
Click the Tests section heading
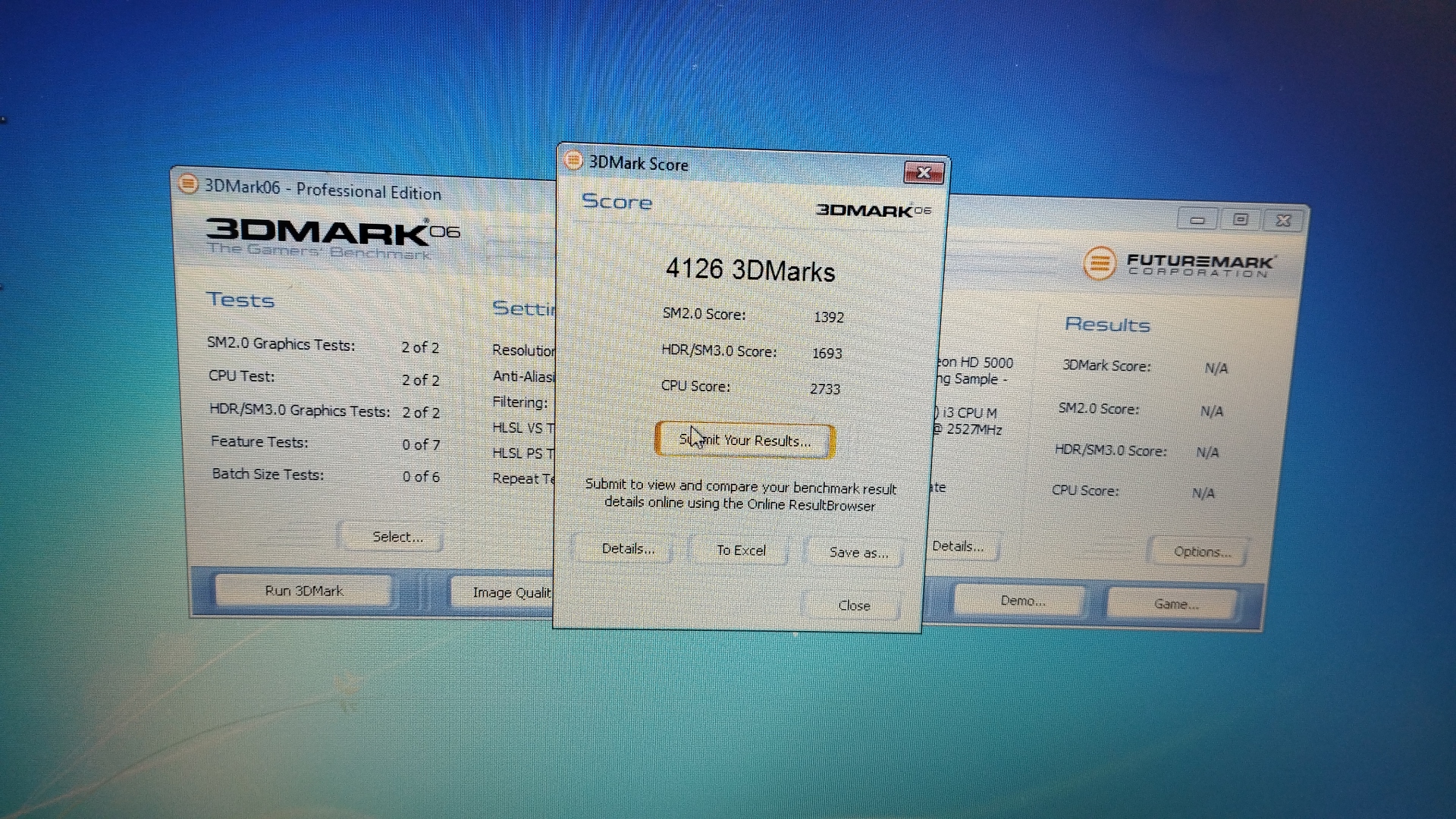tap(240, 300)
